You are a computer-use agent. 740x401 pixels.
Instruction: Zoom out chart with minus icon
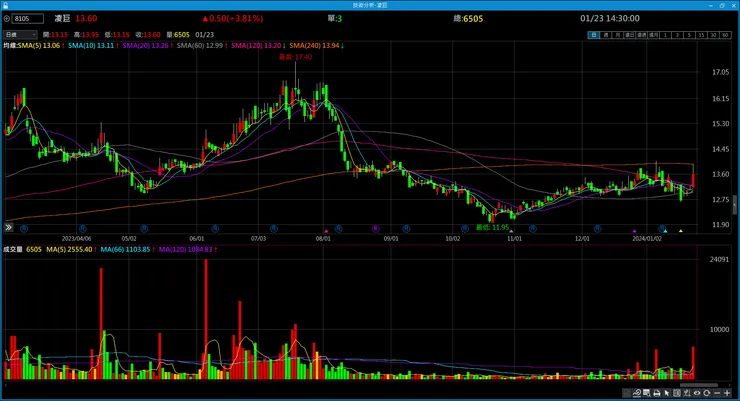click(x=717, y=393)
